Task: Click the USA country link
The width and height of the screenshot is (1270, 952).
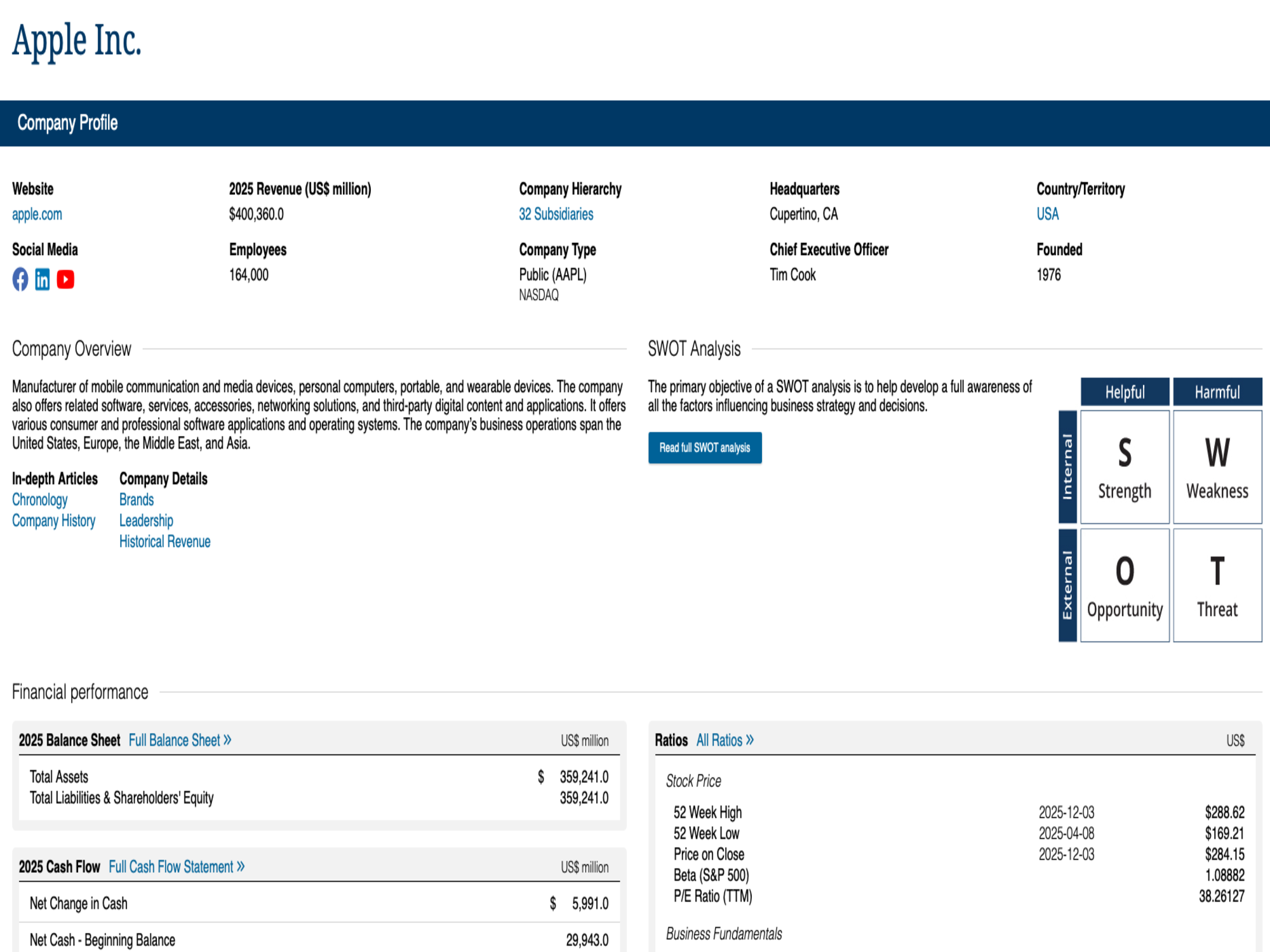Action: click(1047, 215)
